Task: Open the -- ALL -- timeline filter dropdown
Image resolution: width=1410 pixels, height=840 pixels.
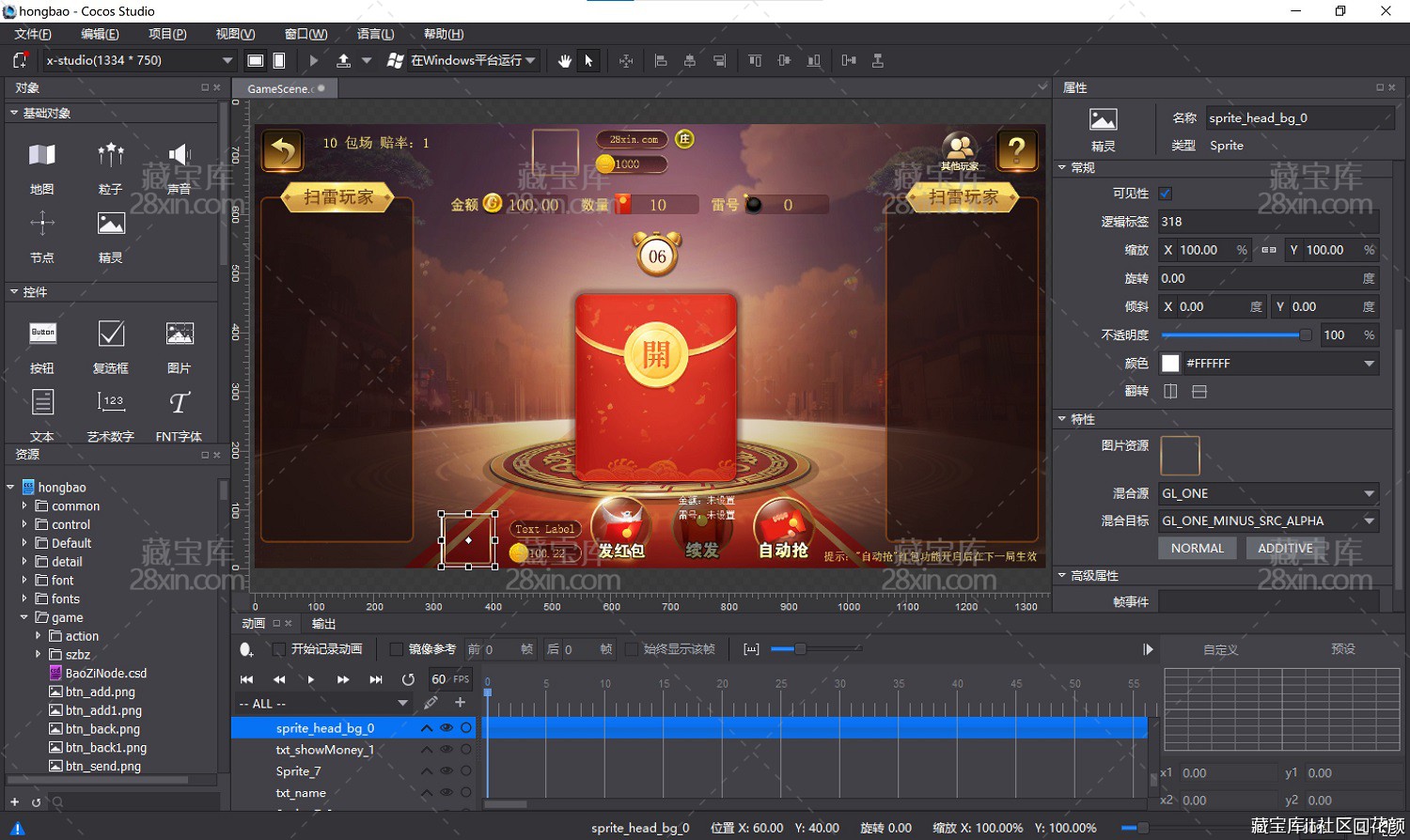Action: pos(324,704)
